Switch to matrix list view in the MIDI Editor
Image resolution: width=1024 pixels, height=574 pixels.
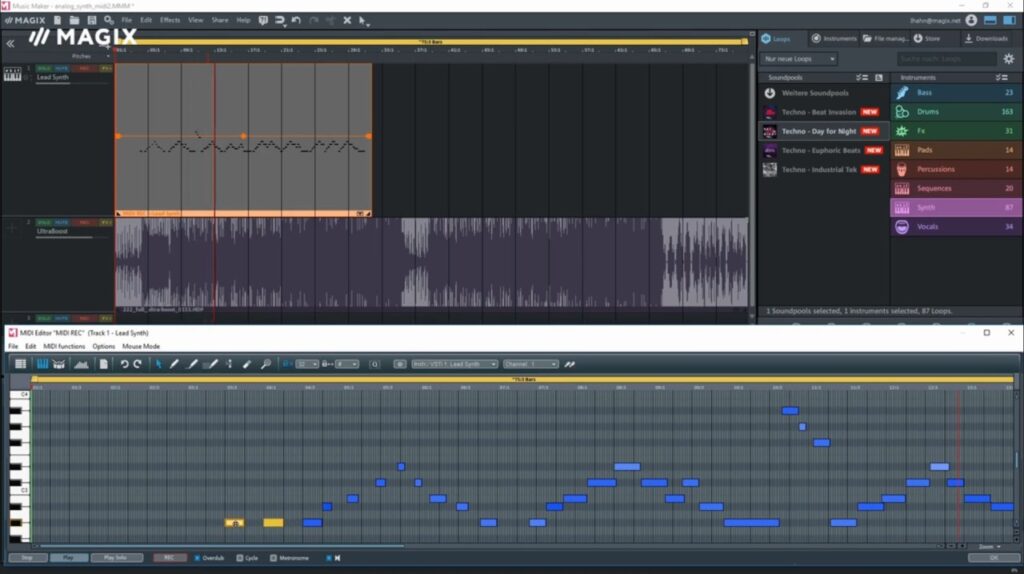[x=20, y=364]
